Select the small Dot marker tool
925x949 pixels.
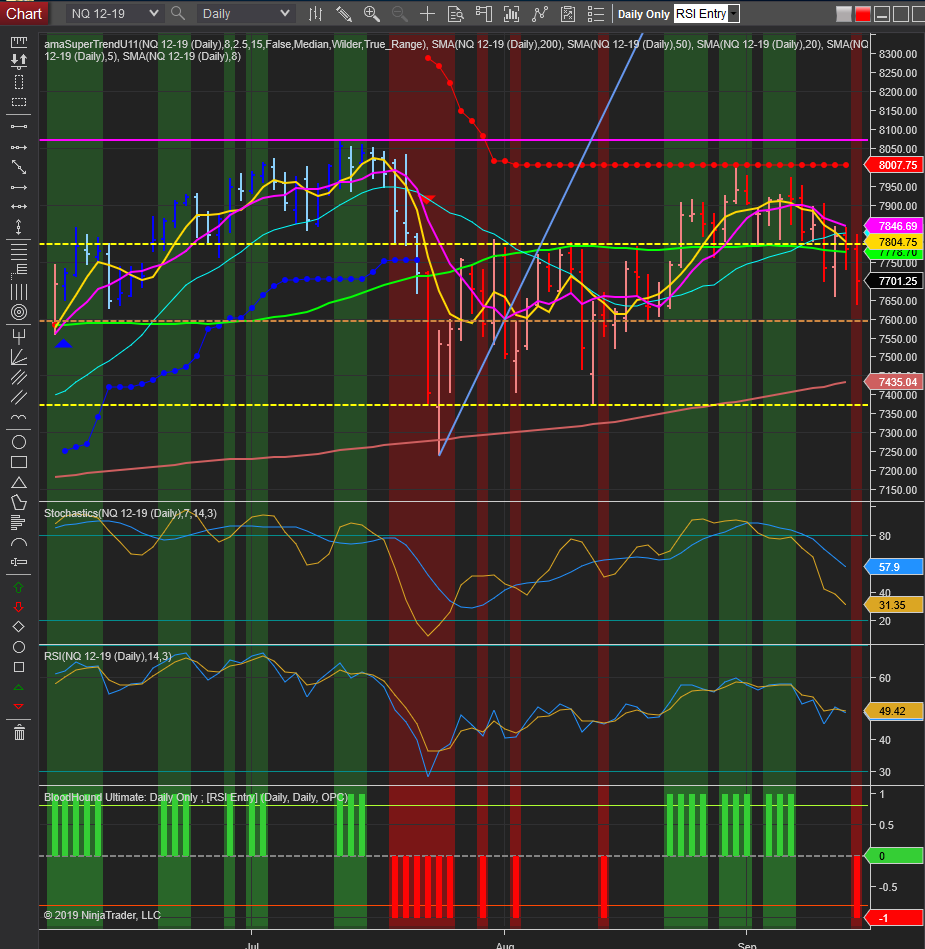tap(19, 647)
